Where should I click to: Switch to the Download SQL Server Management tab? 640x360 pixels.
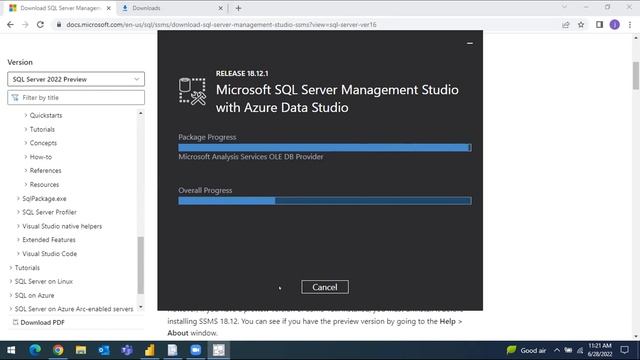pyautogui.click(x=60, y=8)
